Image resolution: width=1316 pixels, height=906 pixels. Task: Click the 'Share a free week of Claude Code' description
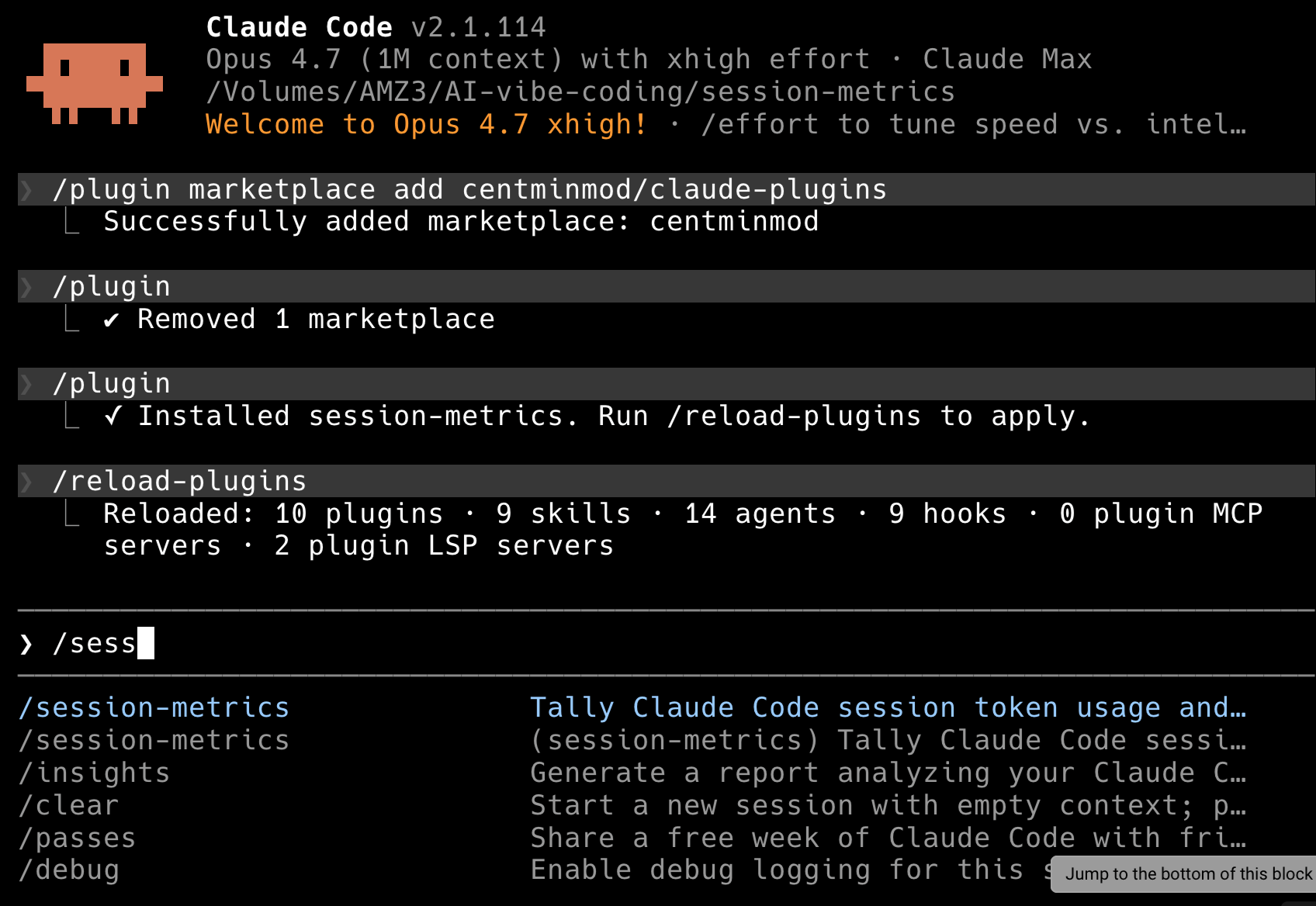[x=888, y=838]
